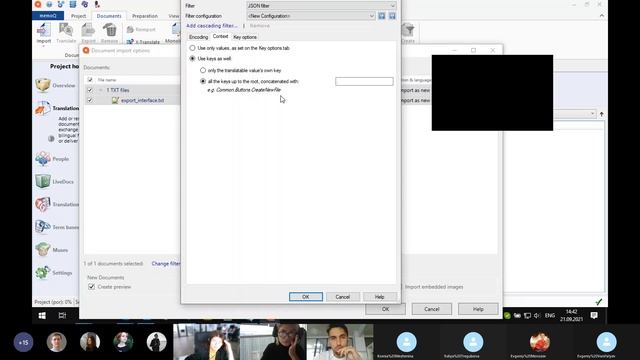Viewport: 640px width, 360px height.
Task: Click the green check tray icon
Action: [x=507, y=316]
